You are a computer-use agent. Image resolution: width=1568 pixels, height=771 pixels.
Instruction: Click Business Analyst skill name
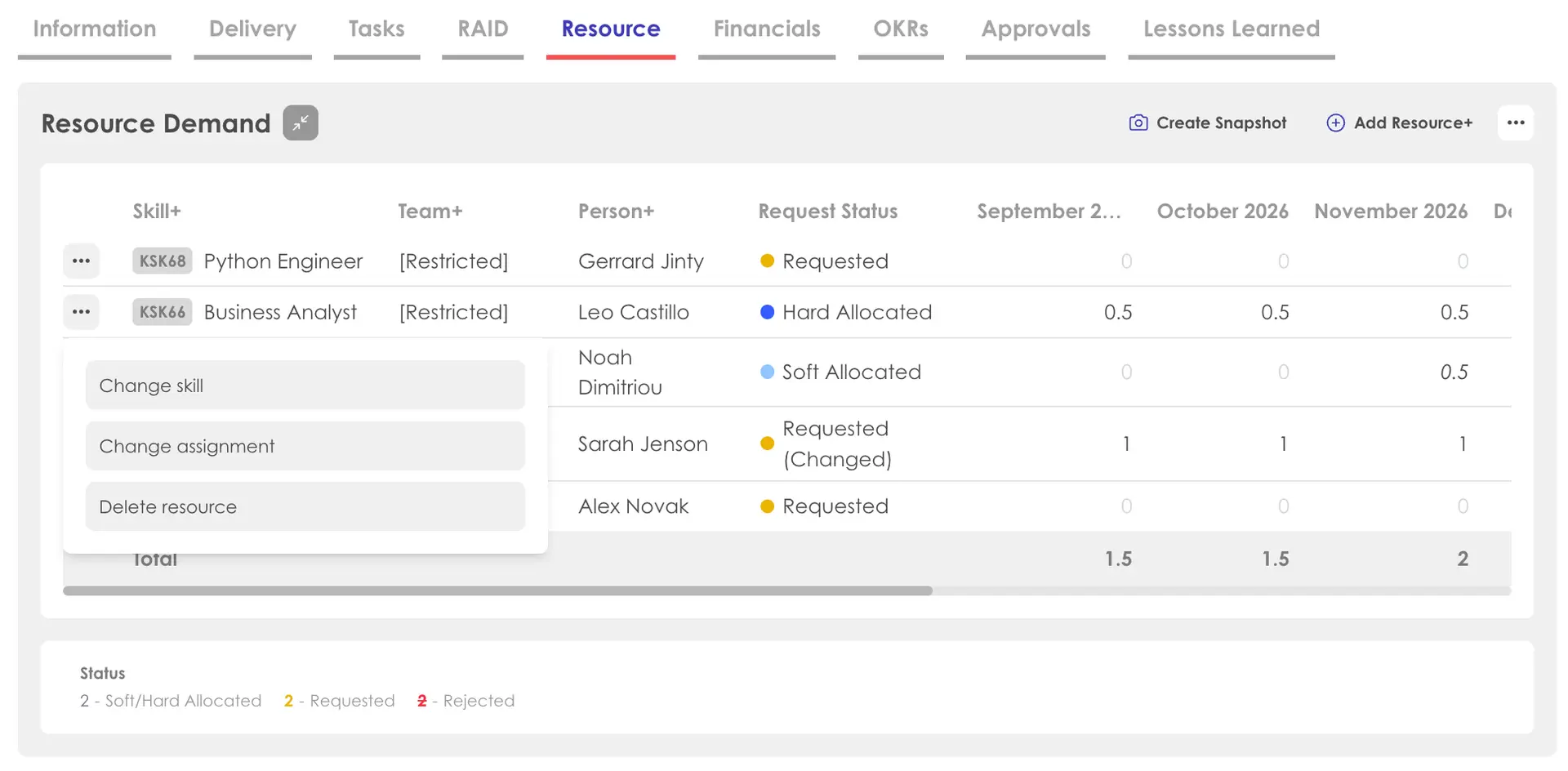280,312
